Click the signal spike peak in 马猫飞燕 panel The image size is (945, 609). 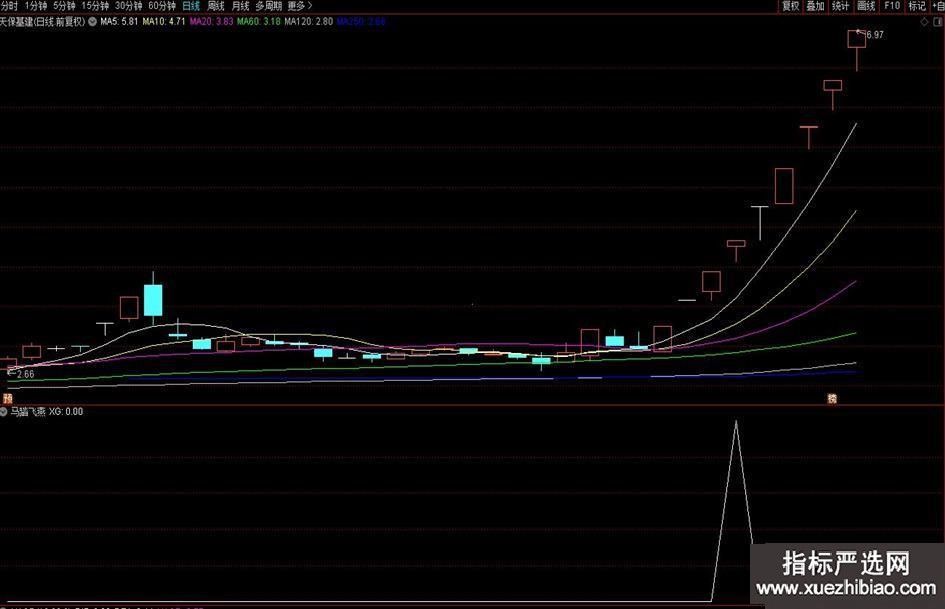tap(736, 423)
